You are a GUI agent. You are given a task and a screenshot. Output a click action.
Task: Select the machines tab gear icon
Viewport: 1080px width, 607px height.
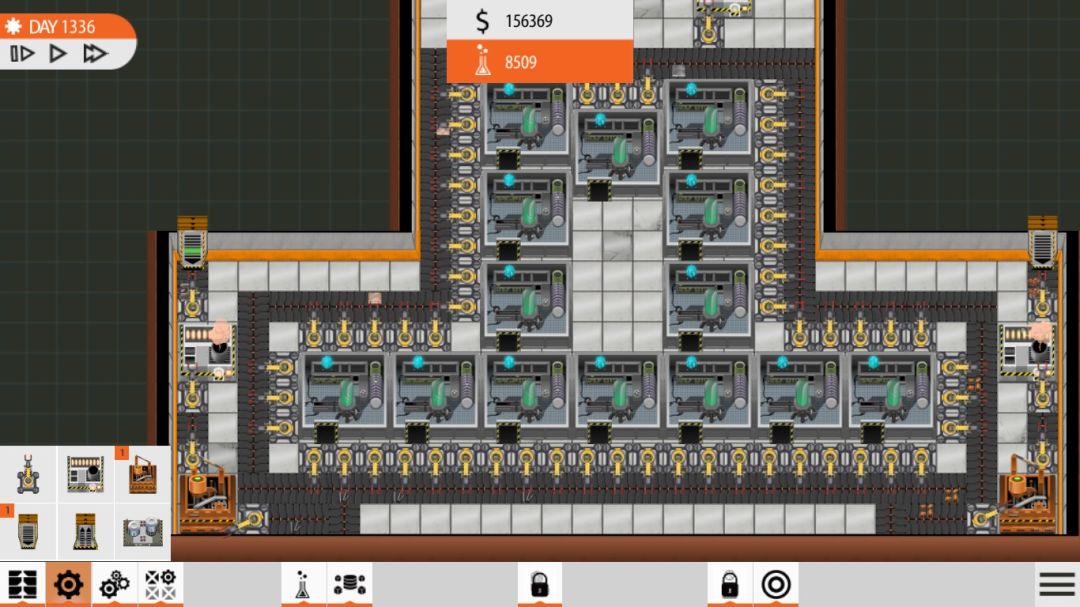tap(68, 585)
